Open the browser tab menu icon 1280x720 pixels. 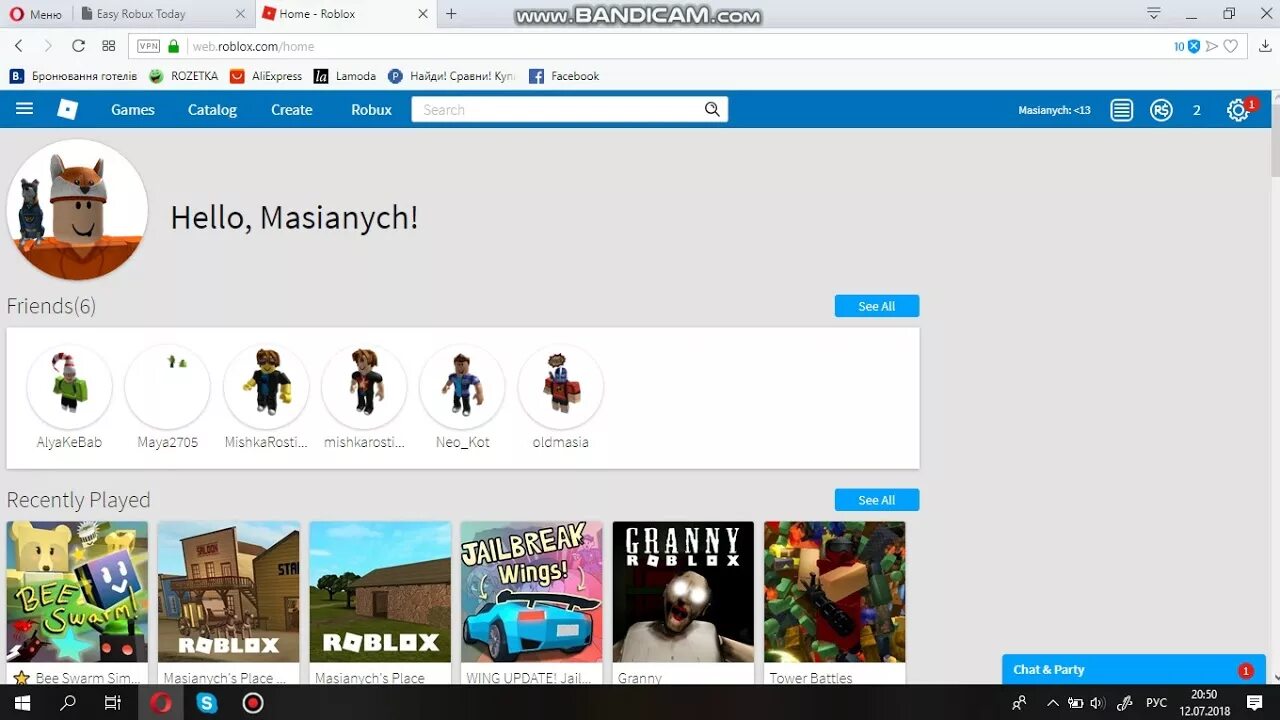1154,14
